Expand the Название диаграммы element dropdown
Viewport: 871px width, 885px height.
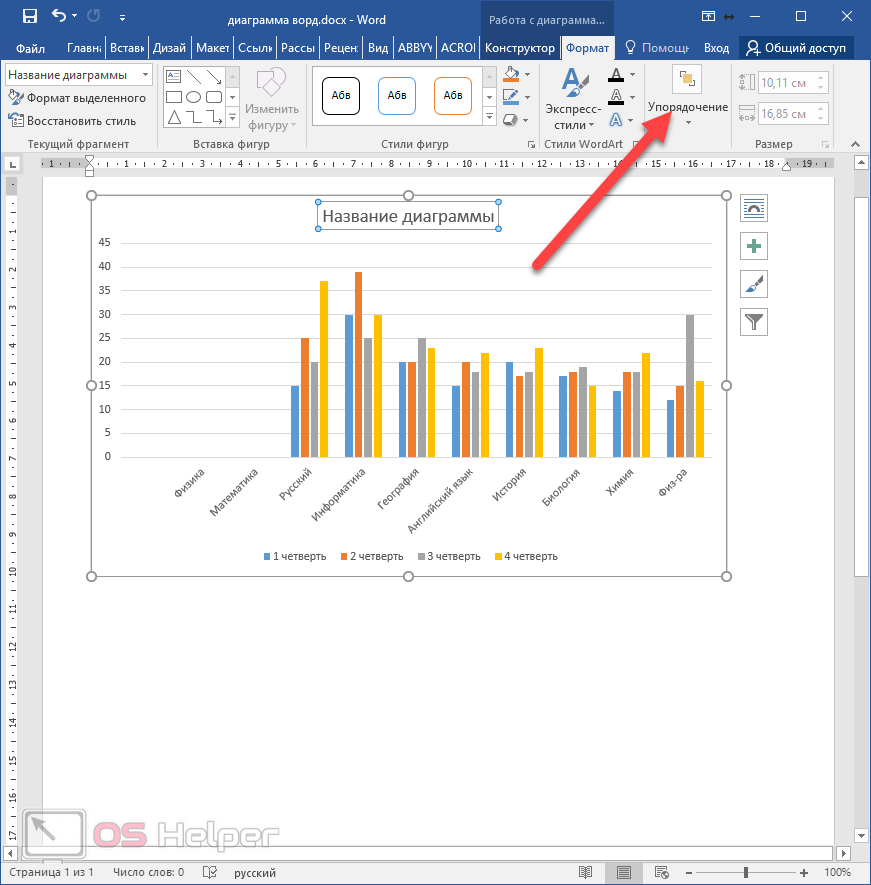tap(145, 75)
